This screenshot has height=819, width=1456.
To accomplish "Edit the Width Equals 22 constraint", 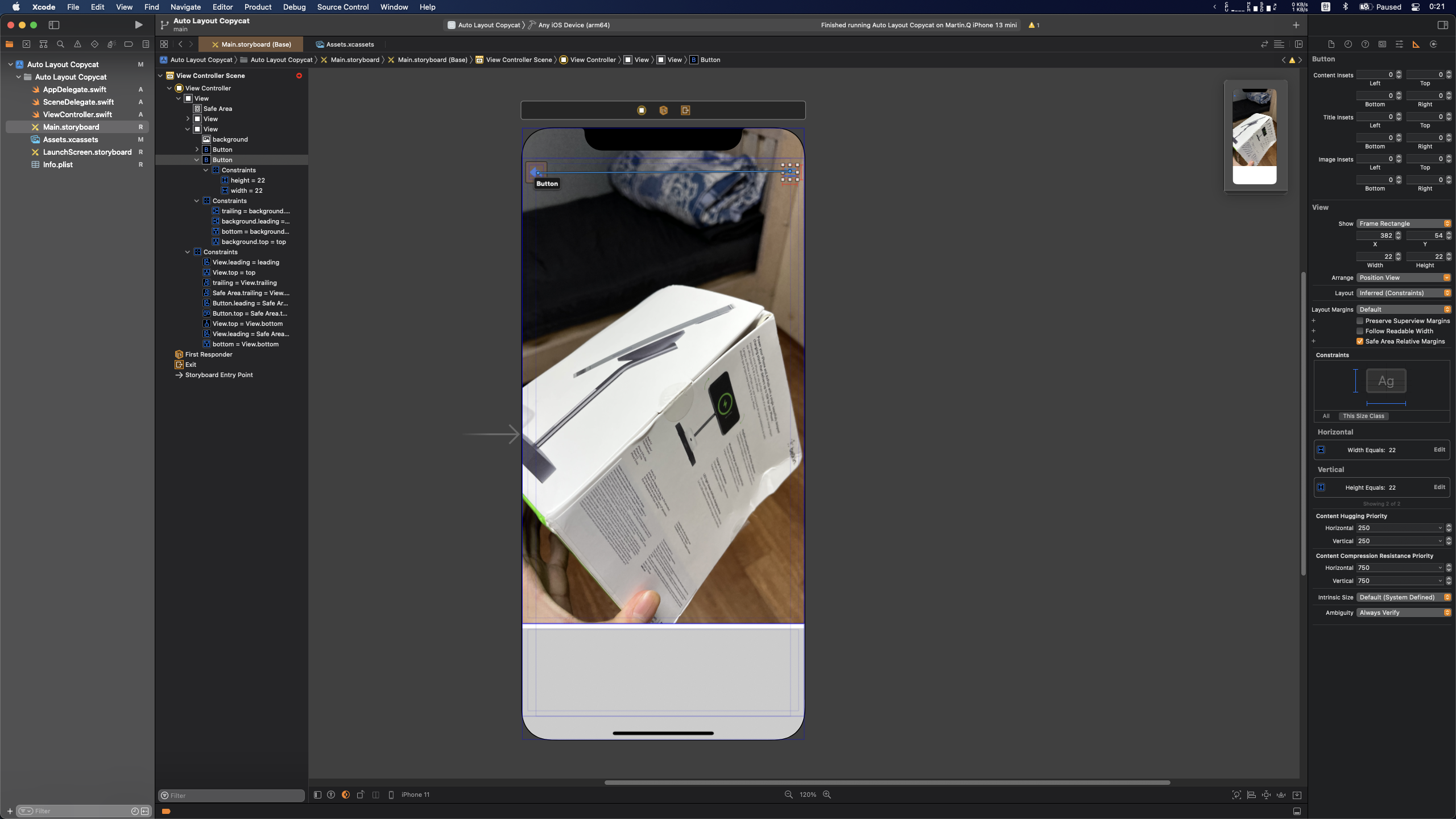I will tap(1439, 449).
